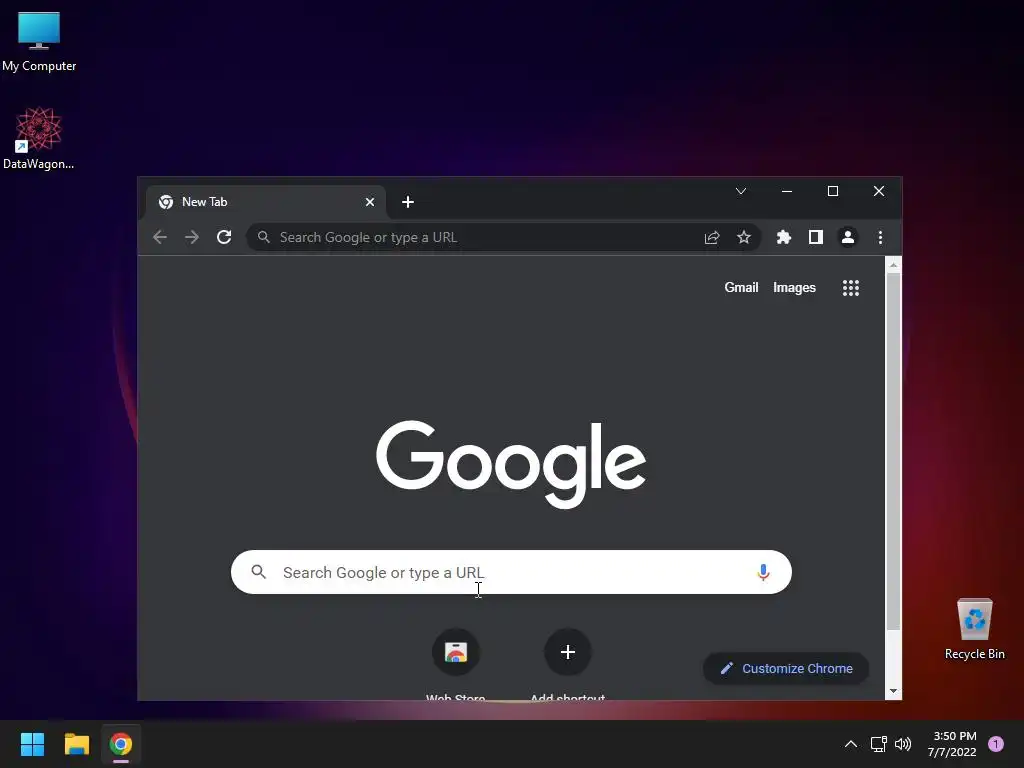Open a new tab with plus button
Screen dimensions: 1024x768
click(408, 202)
